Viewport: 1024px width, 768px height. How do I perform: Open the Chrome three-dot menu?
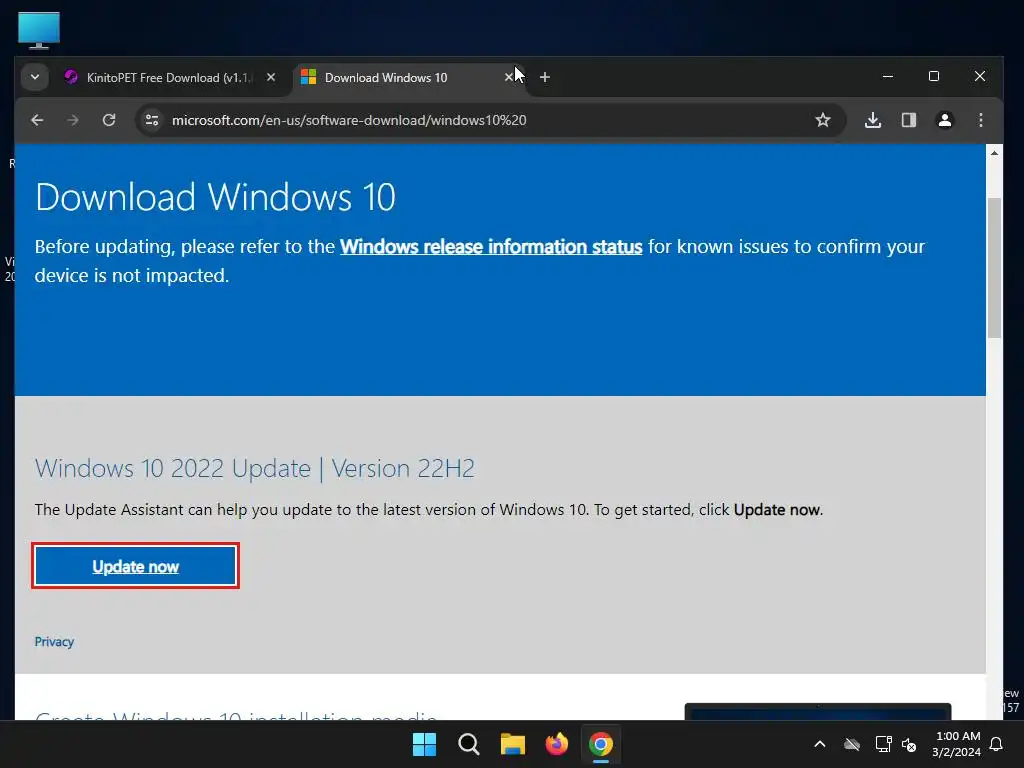point(981,120)
